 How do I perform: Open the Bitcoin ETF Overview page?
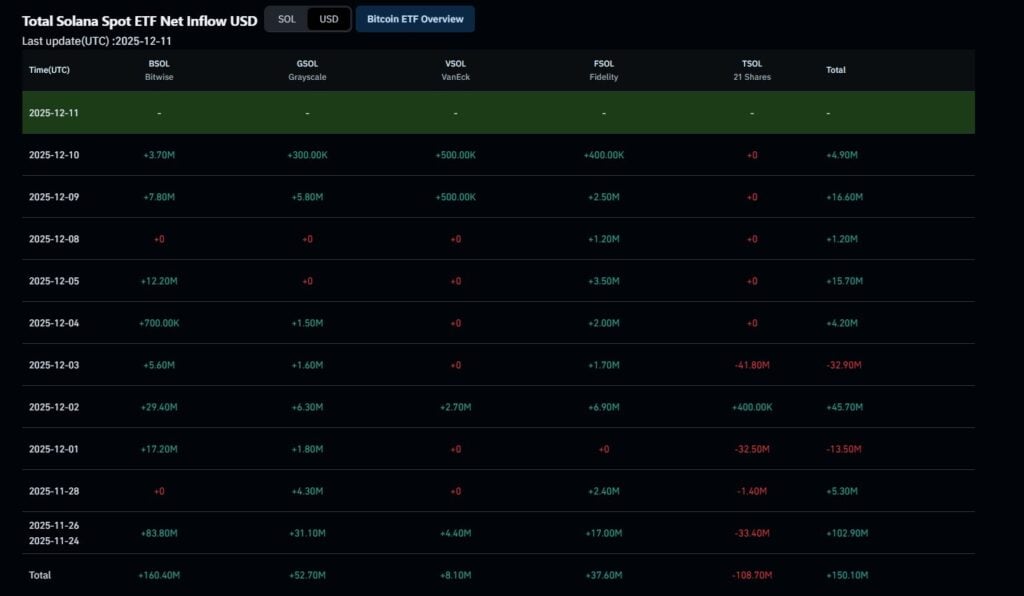point(415,18)
